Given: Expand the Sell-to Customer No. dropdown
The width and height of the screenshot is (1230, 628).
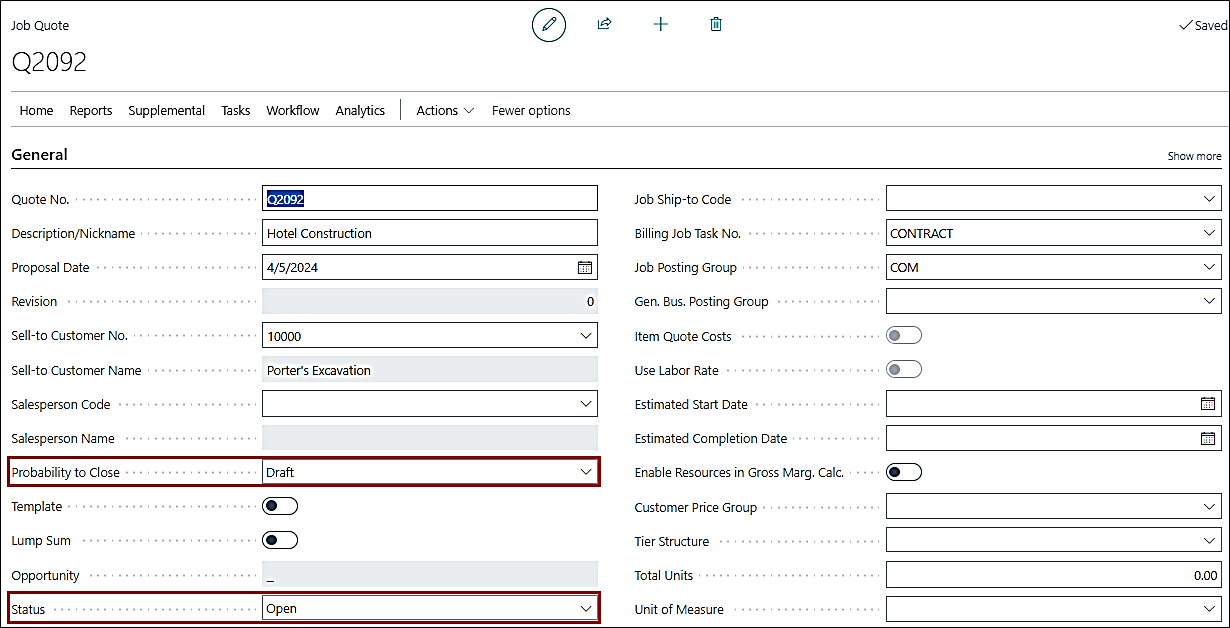Looking at the screenshot, I should tap(586, 336).
